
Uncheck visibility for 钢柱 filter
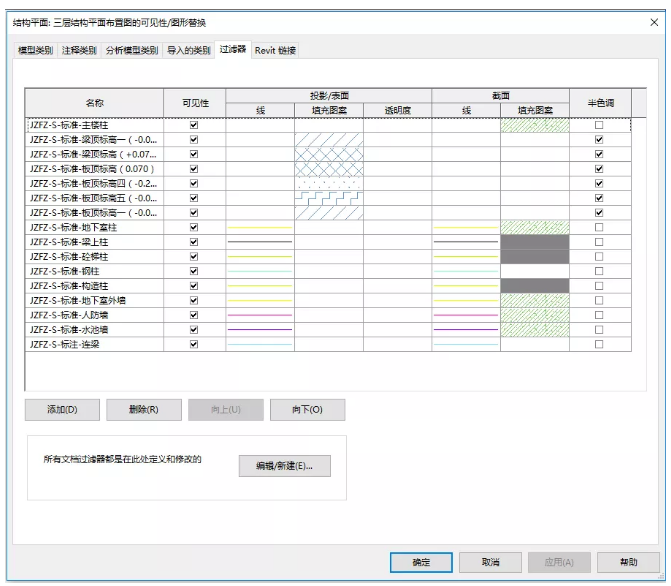pyautogui.click(x=194, y=271)
